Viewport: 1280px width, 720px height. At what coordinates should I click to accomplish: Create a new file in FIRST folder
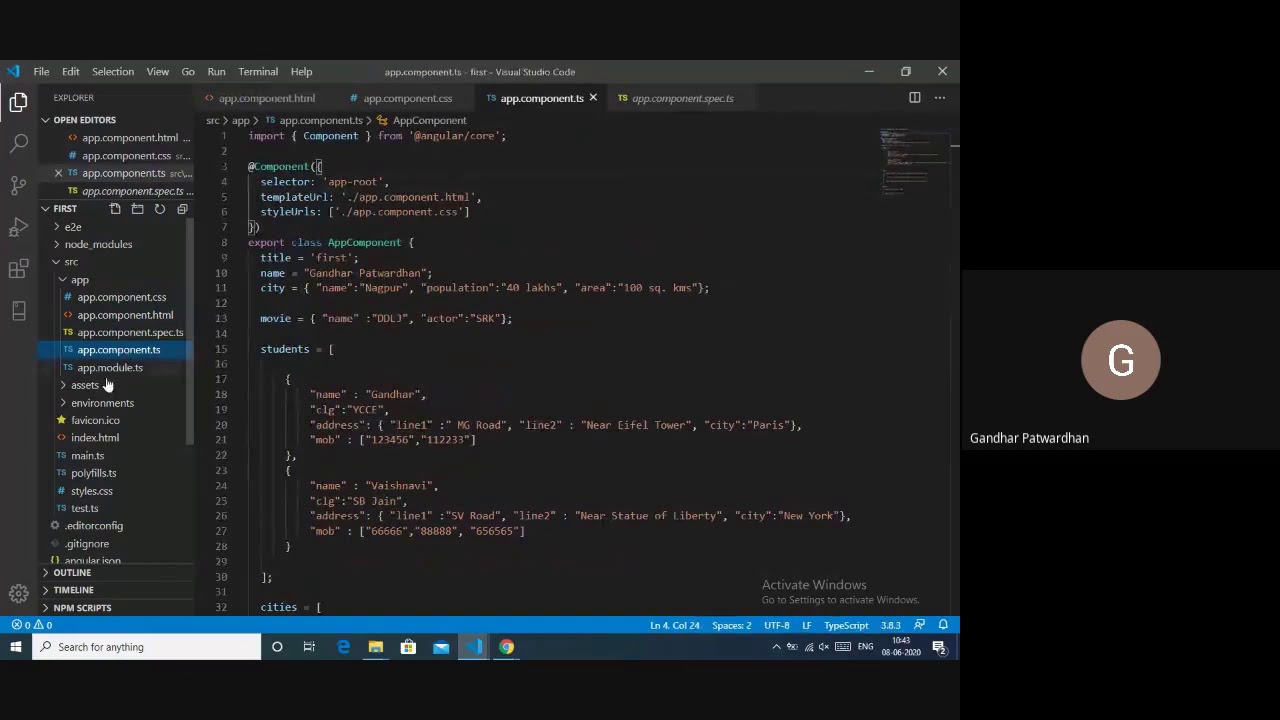115,209
